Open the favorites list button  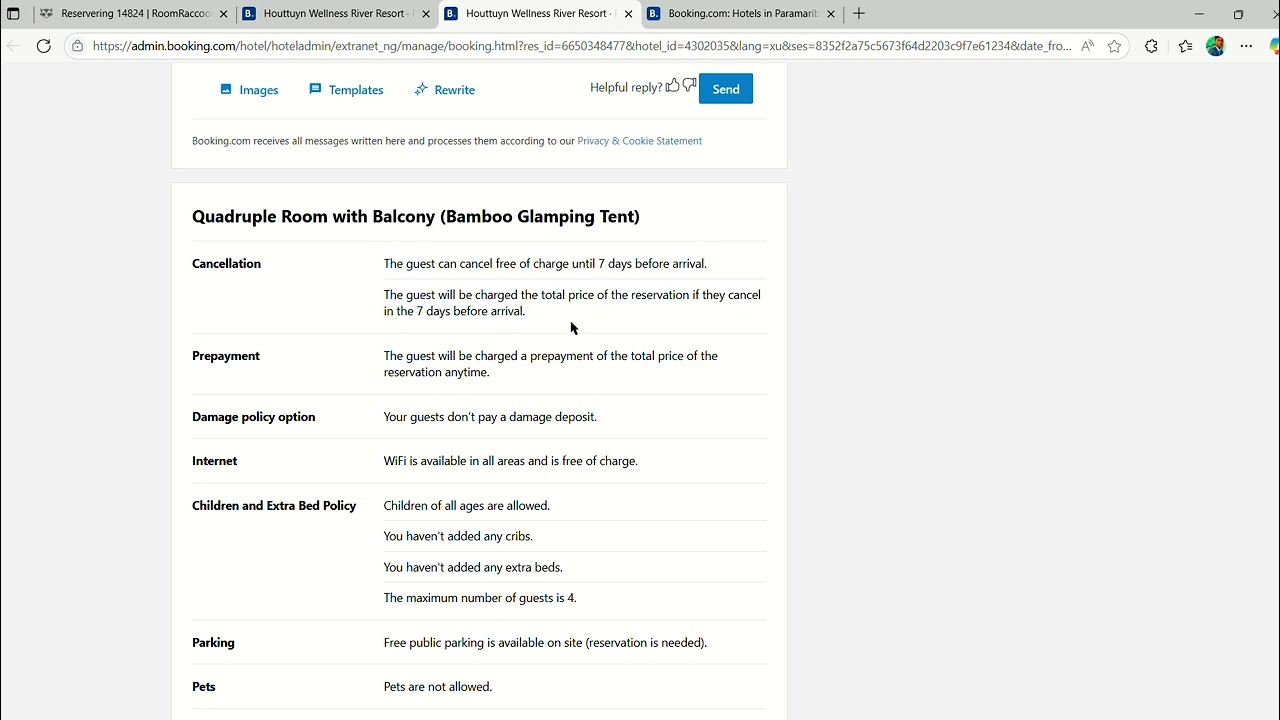pos(1185,46)
